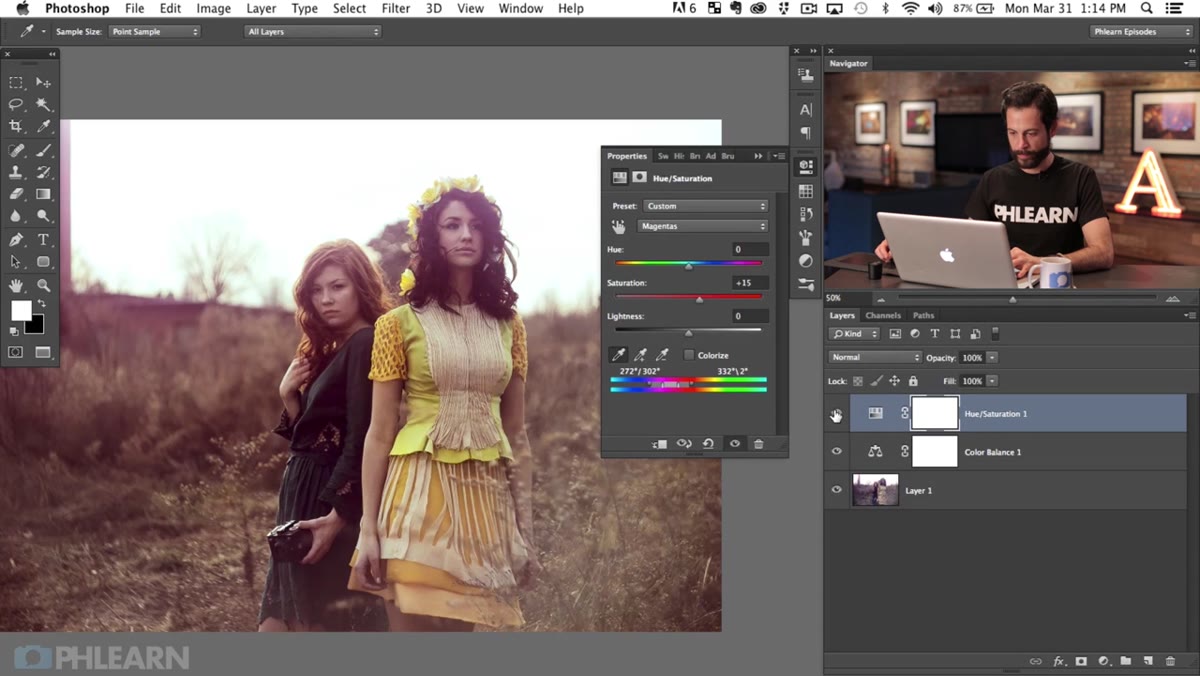Click the clip to layer icon in Properties
Image resolution: width=1200 pixels, height=676 pixels.
point(659,444)
